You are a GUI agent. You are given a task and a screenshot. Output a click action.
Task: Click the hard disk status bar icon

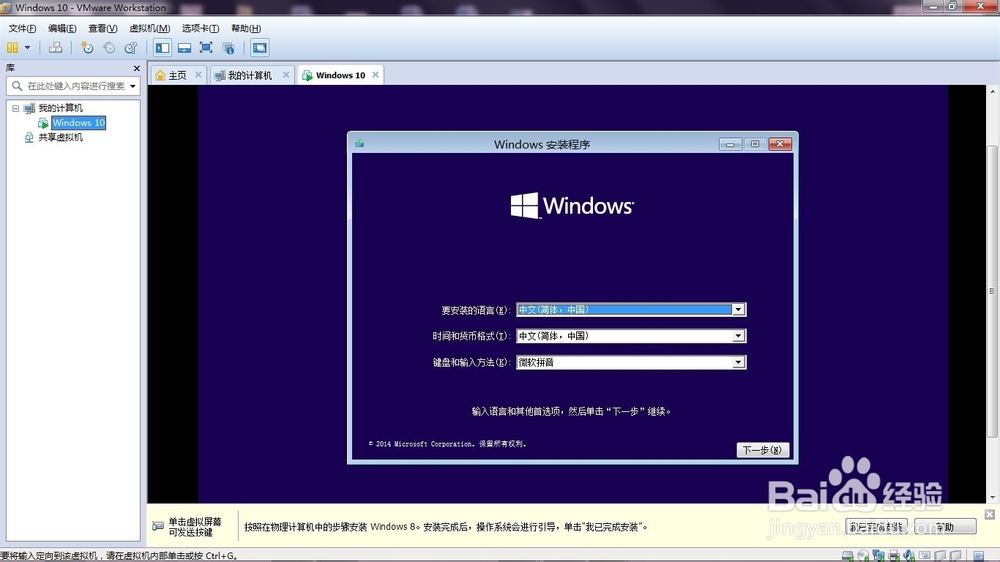848,556
